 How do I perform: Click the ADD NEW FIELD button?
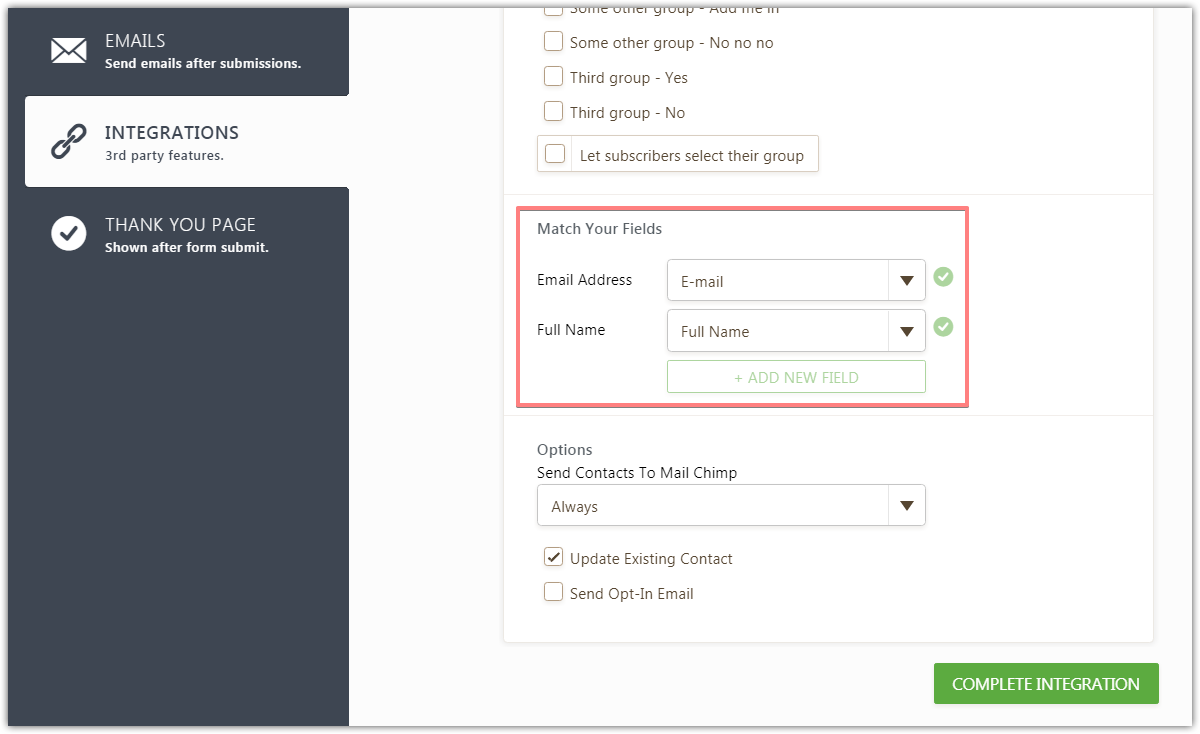[x=796, y=376]
